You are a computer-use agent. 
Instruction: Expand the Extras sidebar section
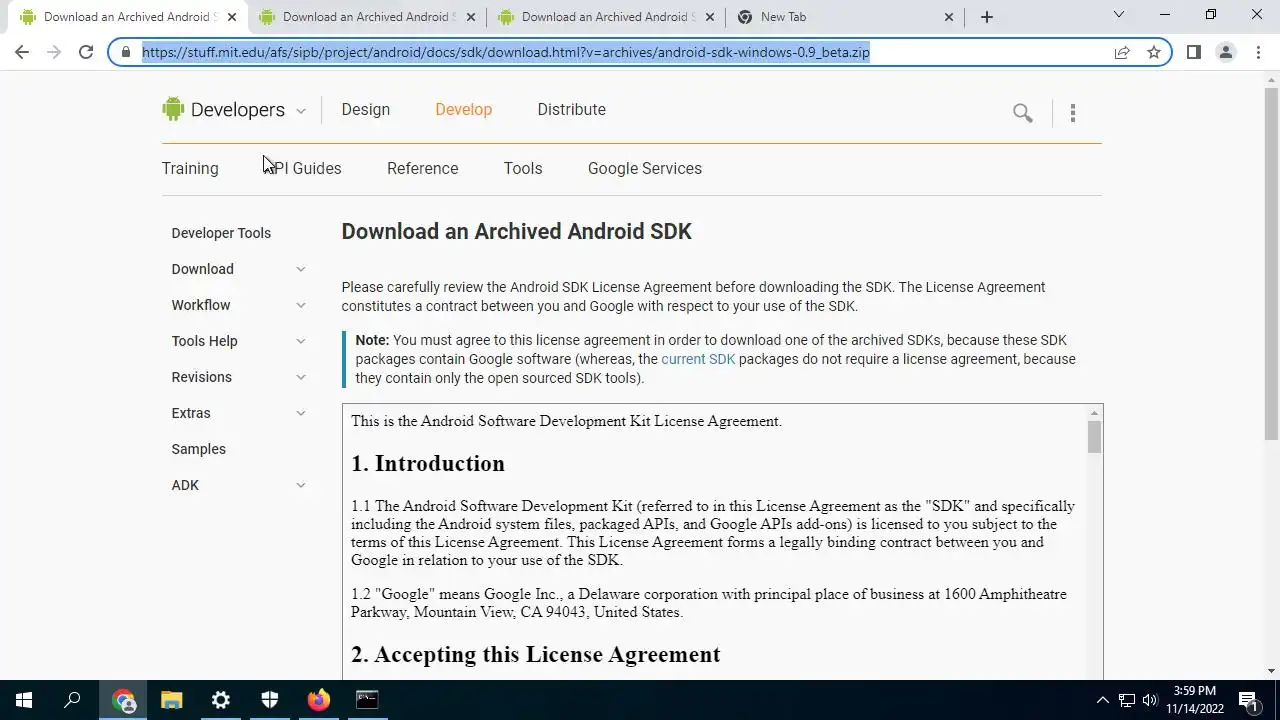(300, 413)
